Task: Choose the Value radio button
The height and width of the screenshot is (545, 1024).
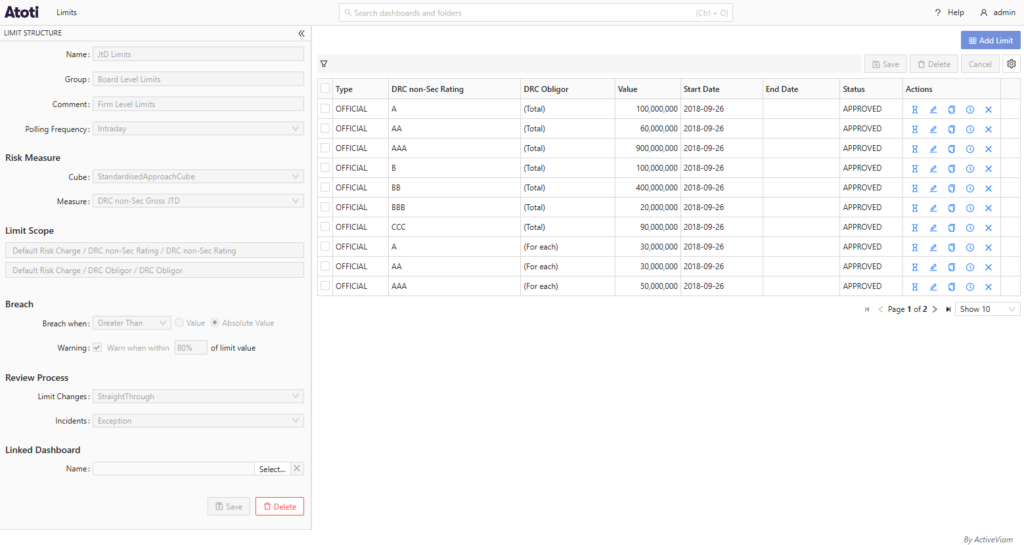Action: (179, 323)
